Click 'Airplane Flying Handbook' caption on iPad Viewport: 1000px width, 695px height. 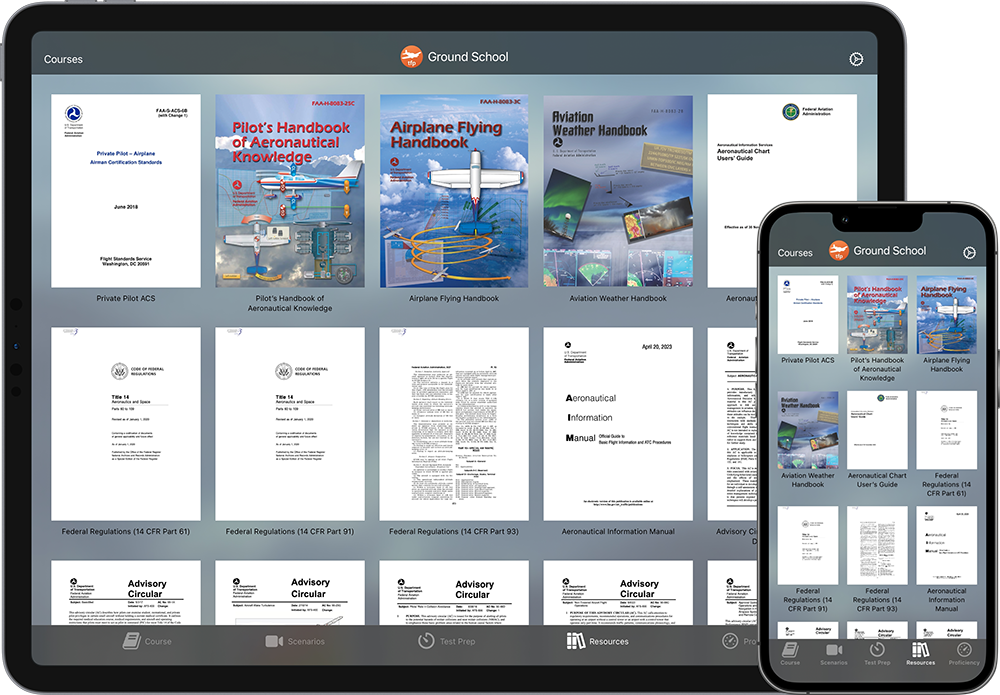[x=454, y=298]
